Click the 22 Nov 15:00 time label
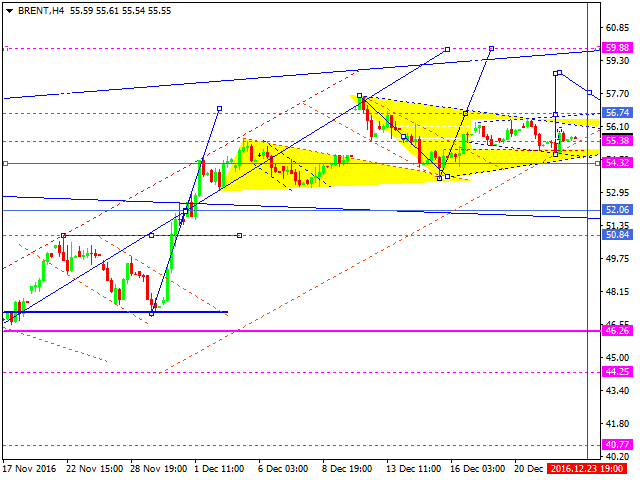Image resolution: width=640 pixels, height=480 pixels. (95, 469)
